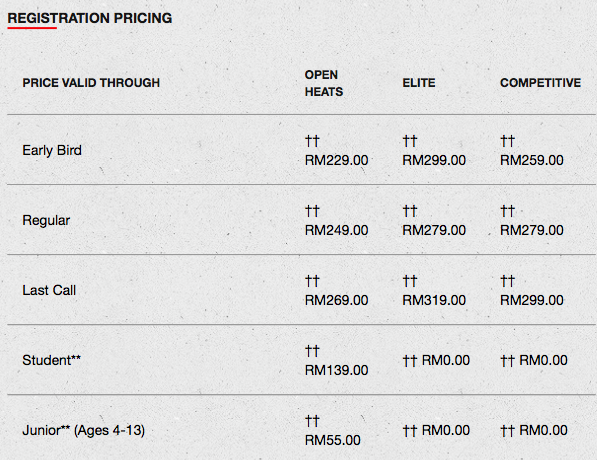Click Early Bird Competitive price RM259.00
Screen dimensions: 597x460
click(x=532, y=160)
